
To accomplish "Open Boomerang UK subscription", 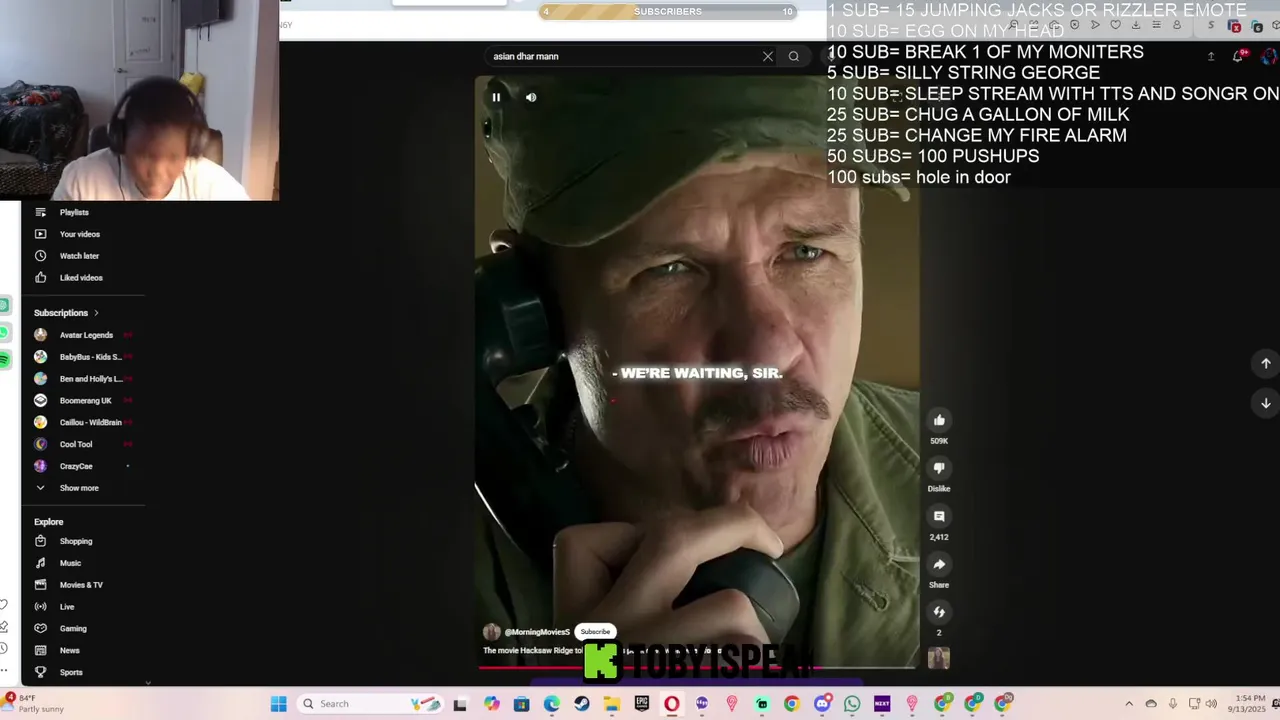I will tap(84, 401).
